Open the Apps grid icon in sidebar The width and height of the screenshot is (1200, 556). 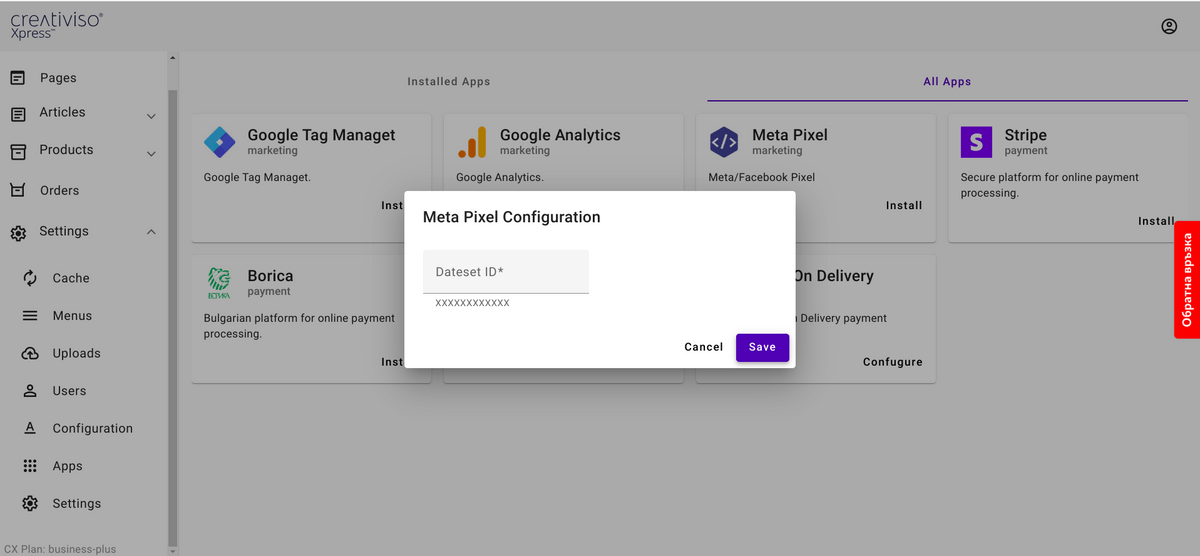pyautogui.click(x=30, y=466)
